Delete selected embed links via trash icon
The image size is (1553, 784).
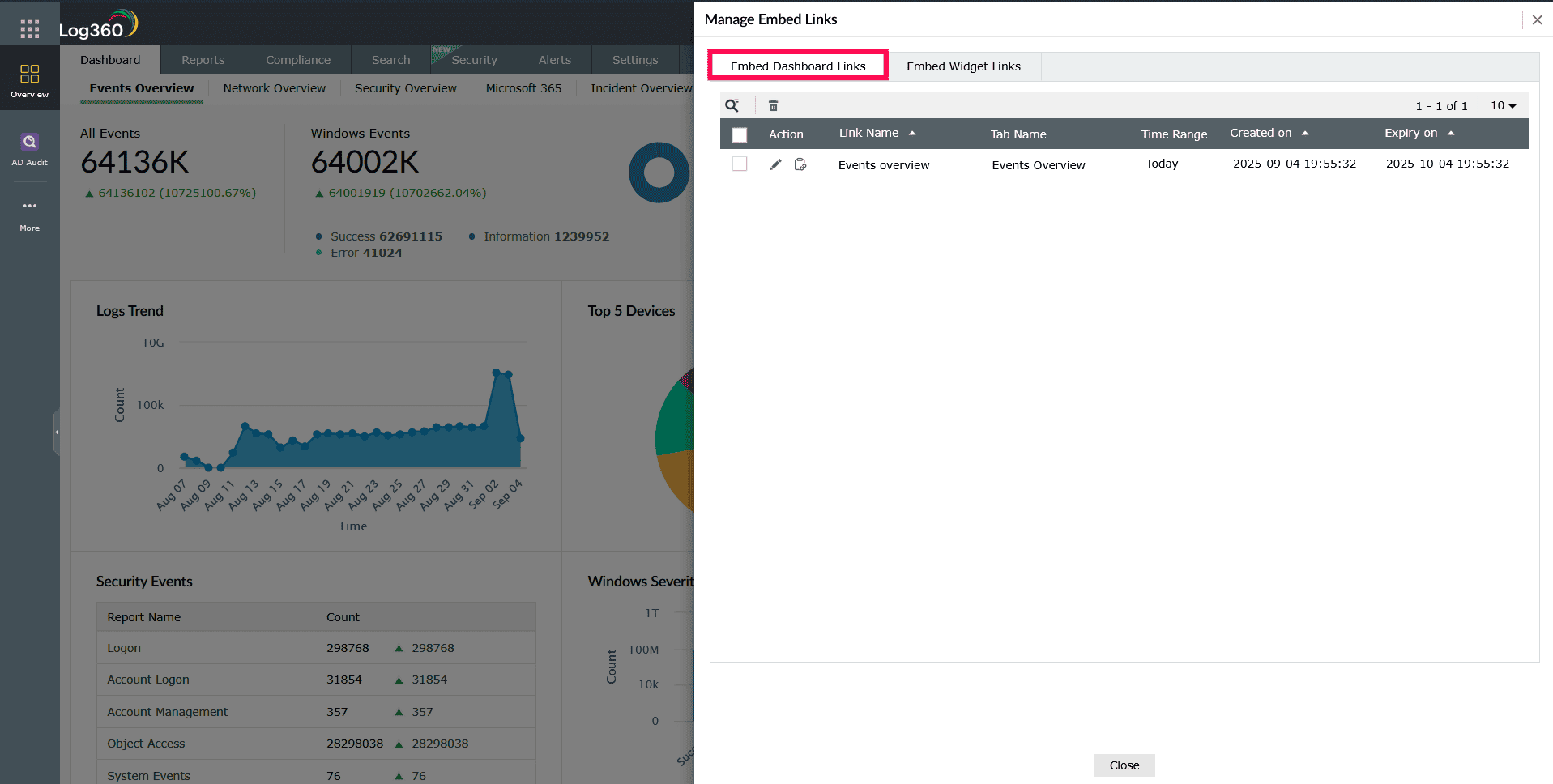pyautogui.click(x=773, y=105)
